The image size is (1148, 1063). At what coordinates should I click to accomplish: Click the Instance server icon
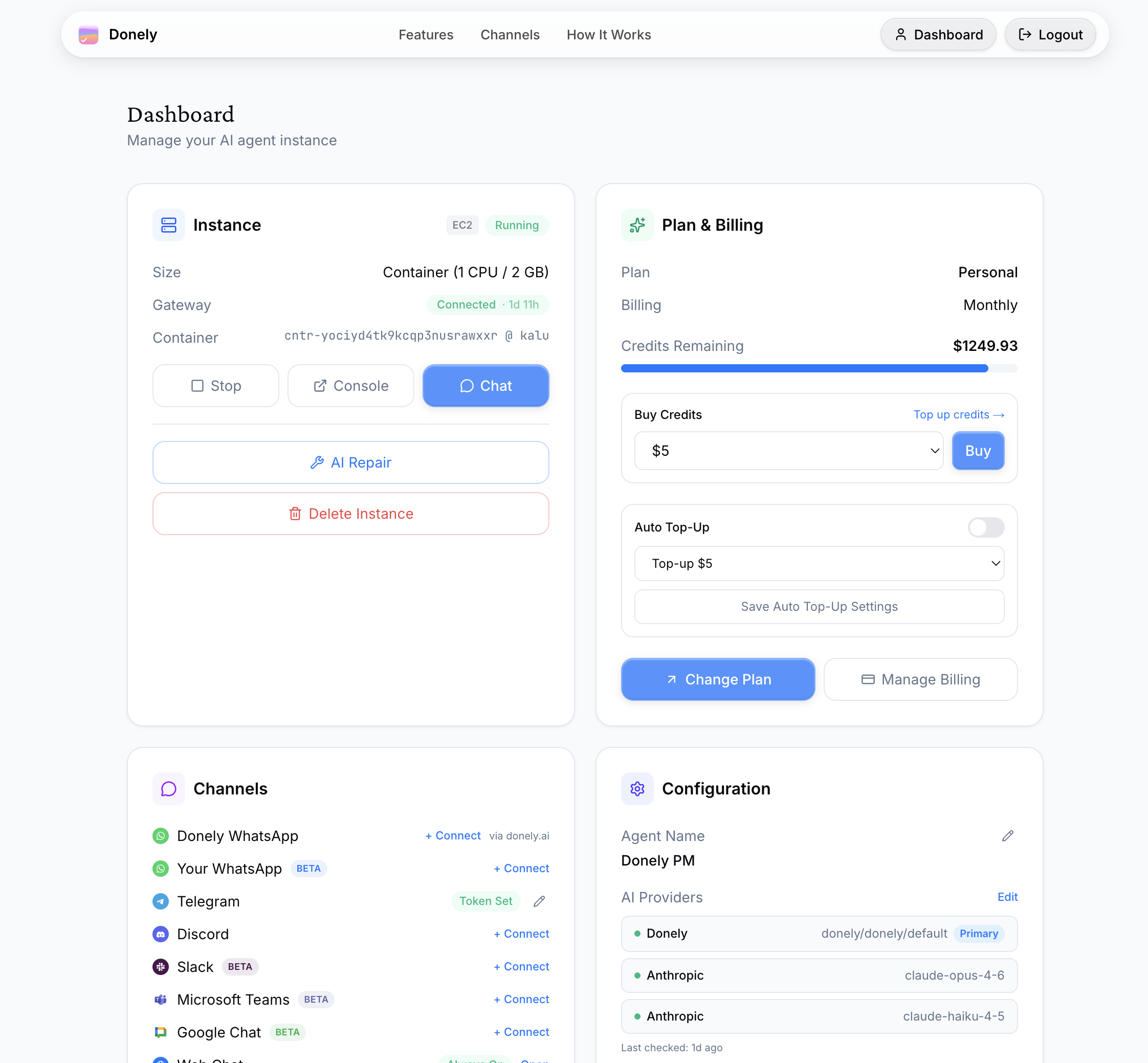click(168, 225)
